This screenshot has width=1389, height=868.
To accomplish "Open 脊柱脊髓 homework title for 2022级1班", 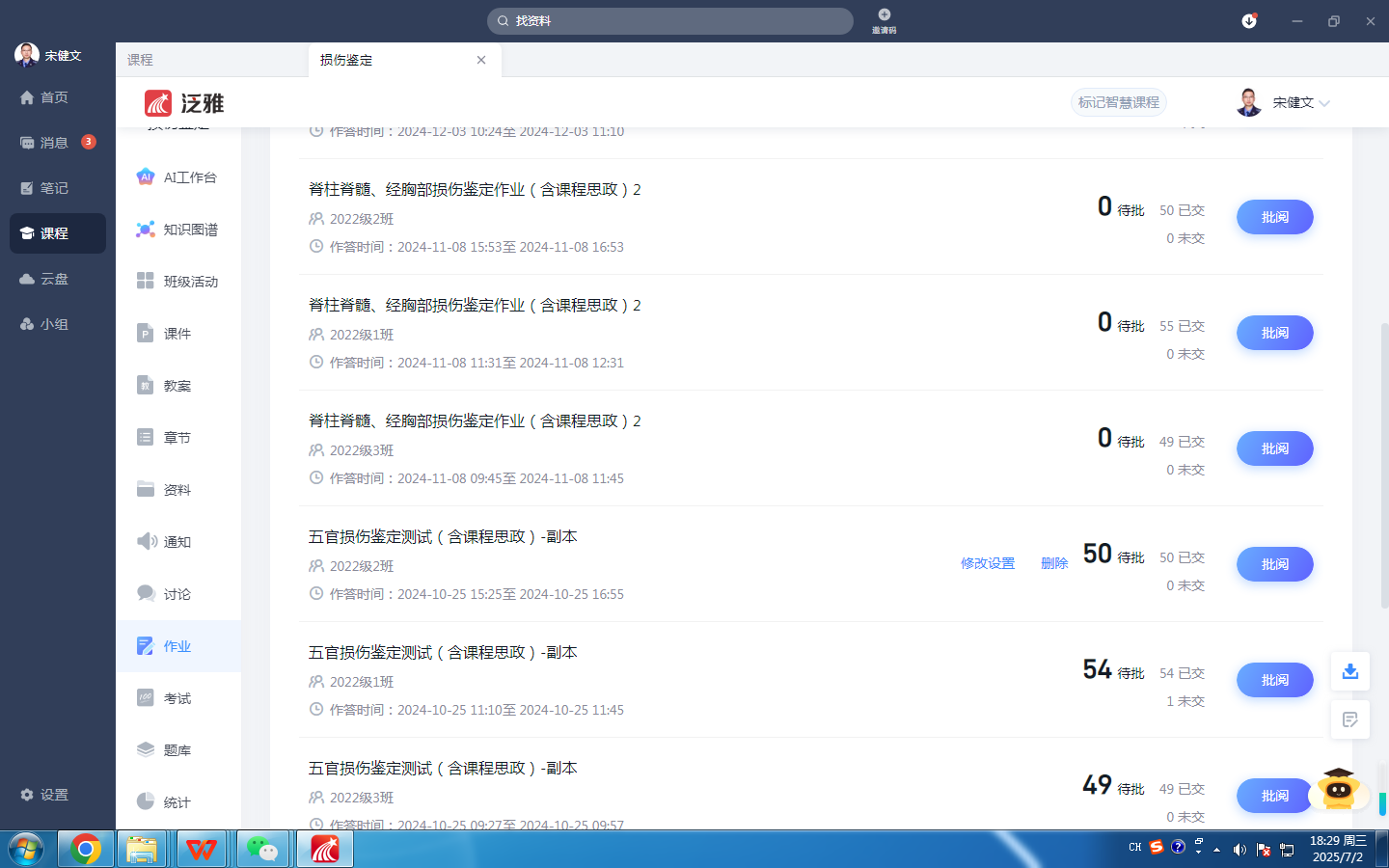I will pos(475,305).
